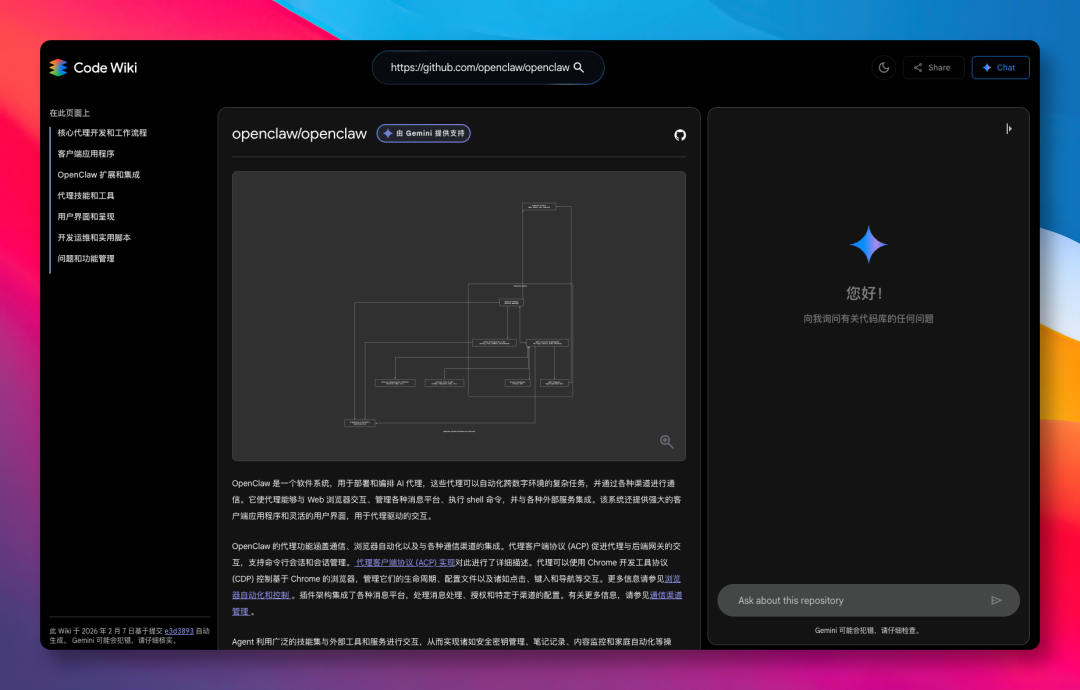Screen dimensions: 1080x690
Task: Click the Code Wiki title text
Action: pyautogui.click(x=105, y=67)
